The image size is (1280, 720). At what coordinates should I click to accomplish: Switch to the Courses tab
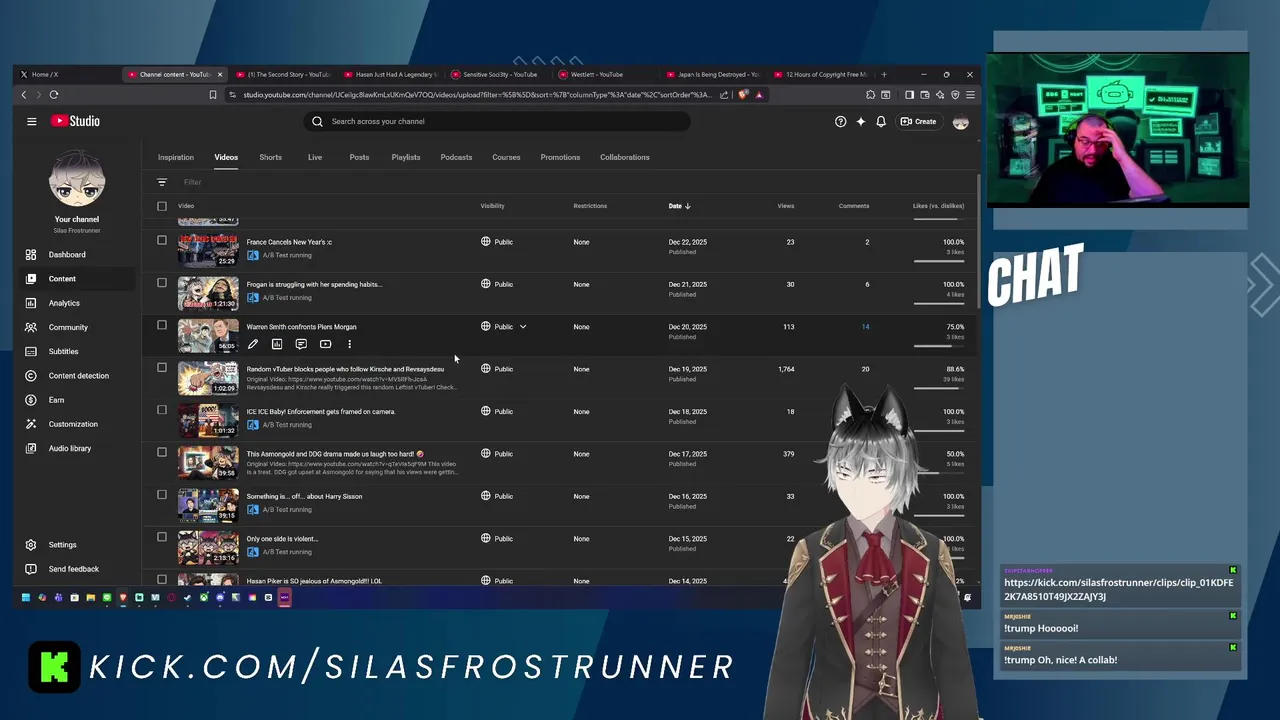pyautogui.click(x=506, y=157)
